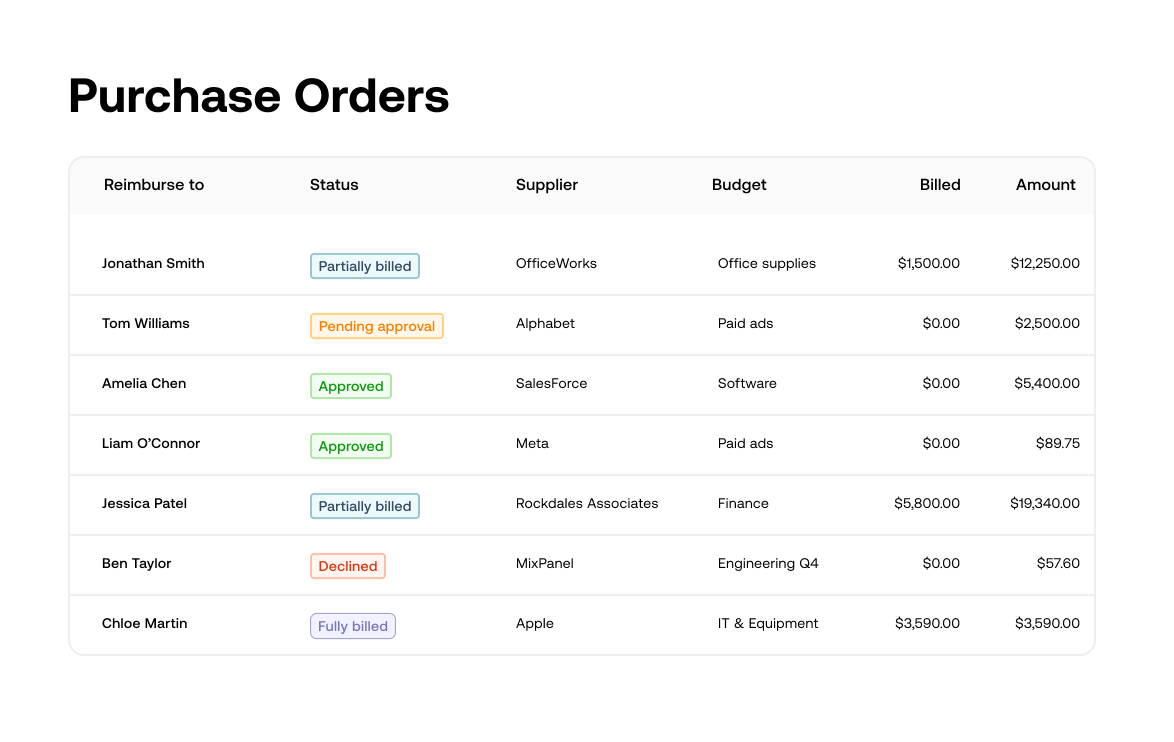Click the Purchase Orders page heading
The image size is (1174, 742).
[x=258, y=96]
